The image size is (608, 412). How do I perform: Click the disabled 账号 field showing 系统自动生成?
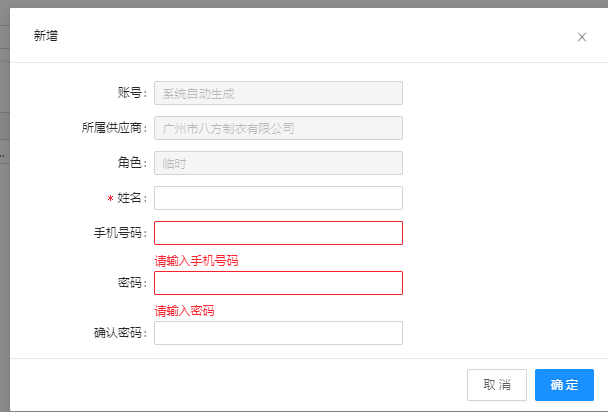[x=278, y=93]
